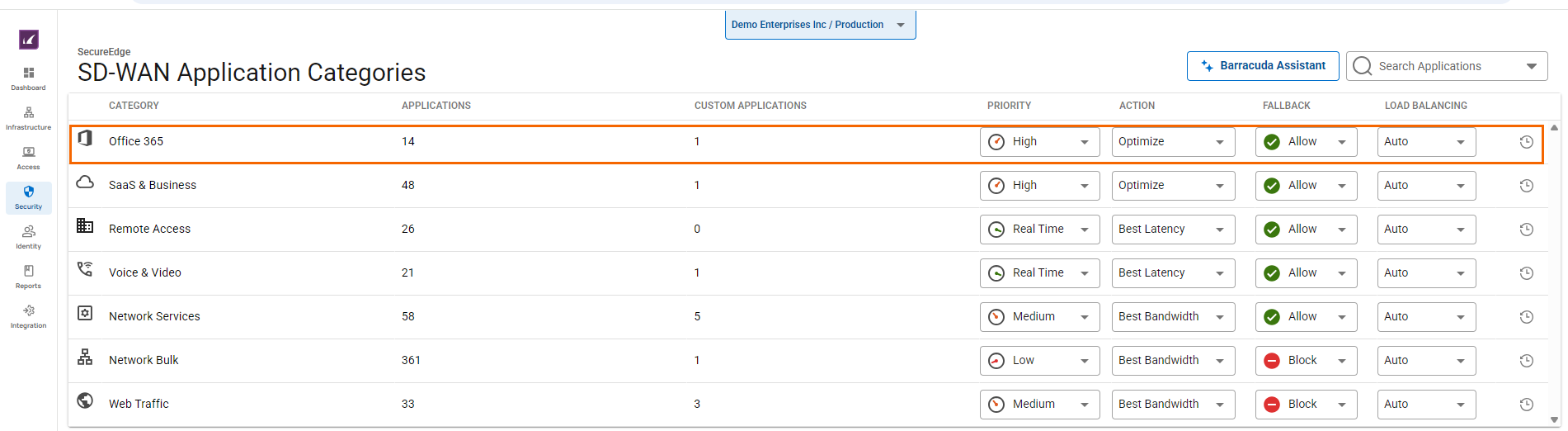The image size is (1568, 431).
Task: Launch the Barracuda Assistant button
Action: (1262, 66)
